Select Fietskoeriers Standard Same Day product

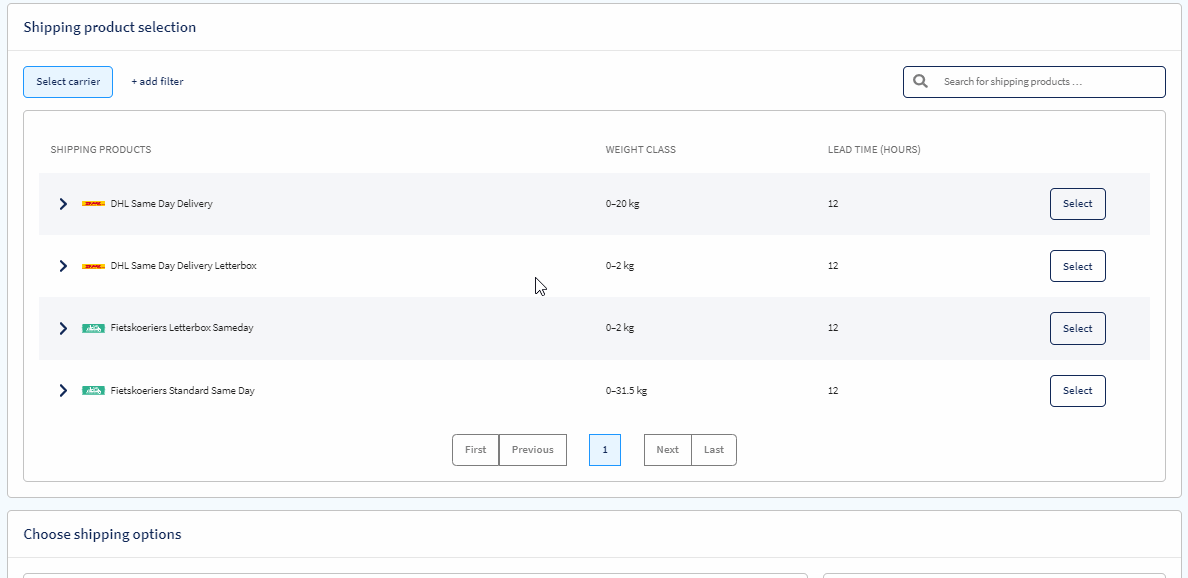pyautogui.click(x=1077, y=390)
